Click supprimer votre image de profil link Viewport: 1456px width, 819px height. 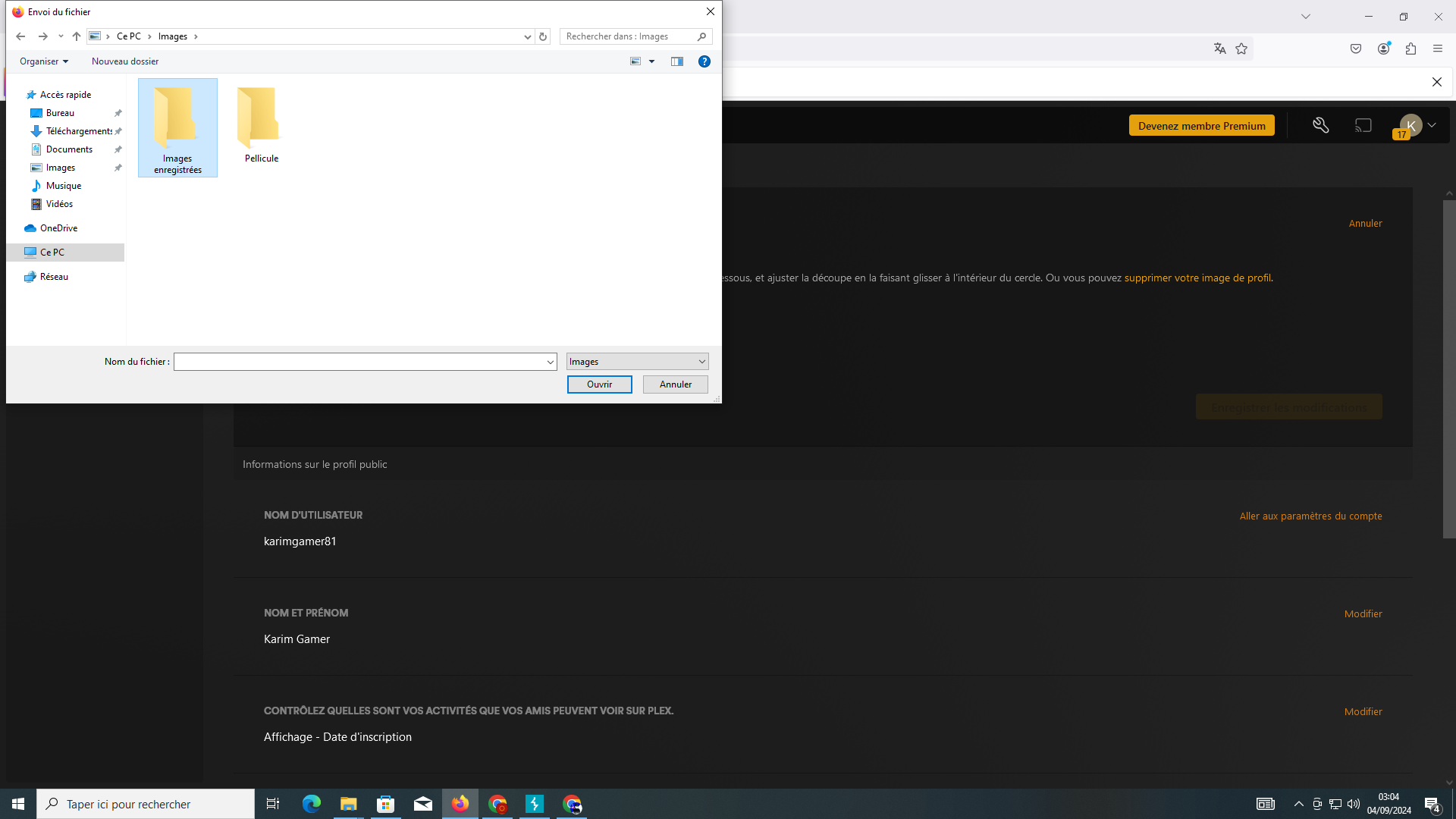point(1197,278)
